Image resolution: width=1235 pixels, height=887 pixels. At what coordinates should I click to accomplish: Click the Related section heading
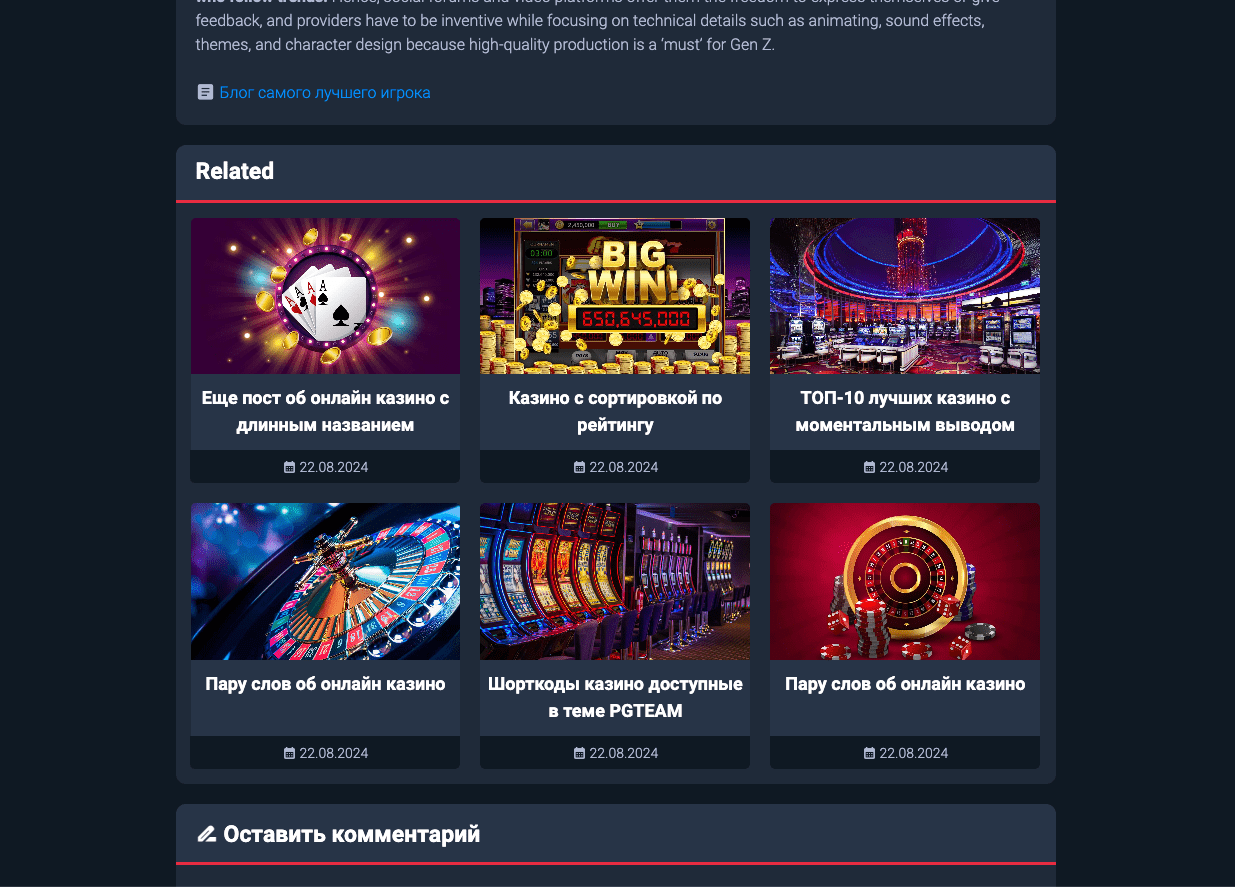tap(235, 171)
